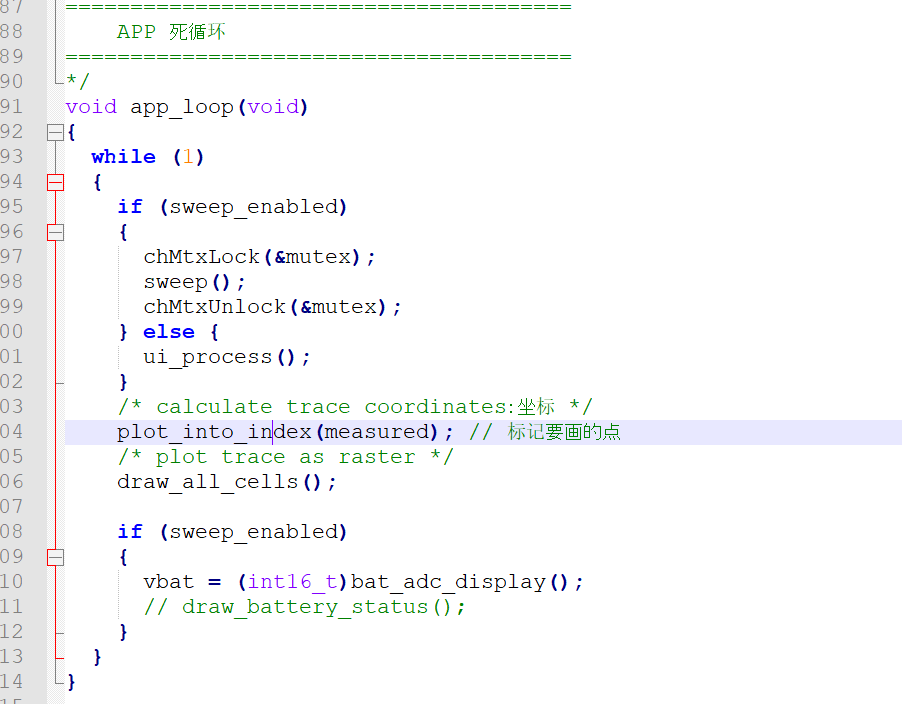
Task: Collapse the fold marker beside the vbat block
Action: click(x=55, y=557)
